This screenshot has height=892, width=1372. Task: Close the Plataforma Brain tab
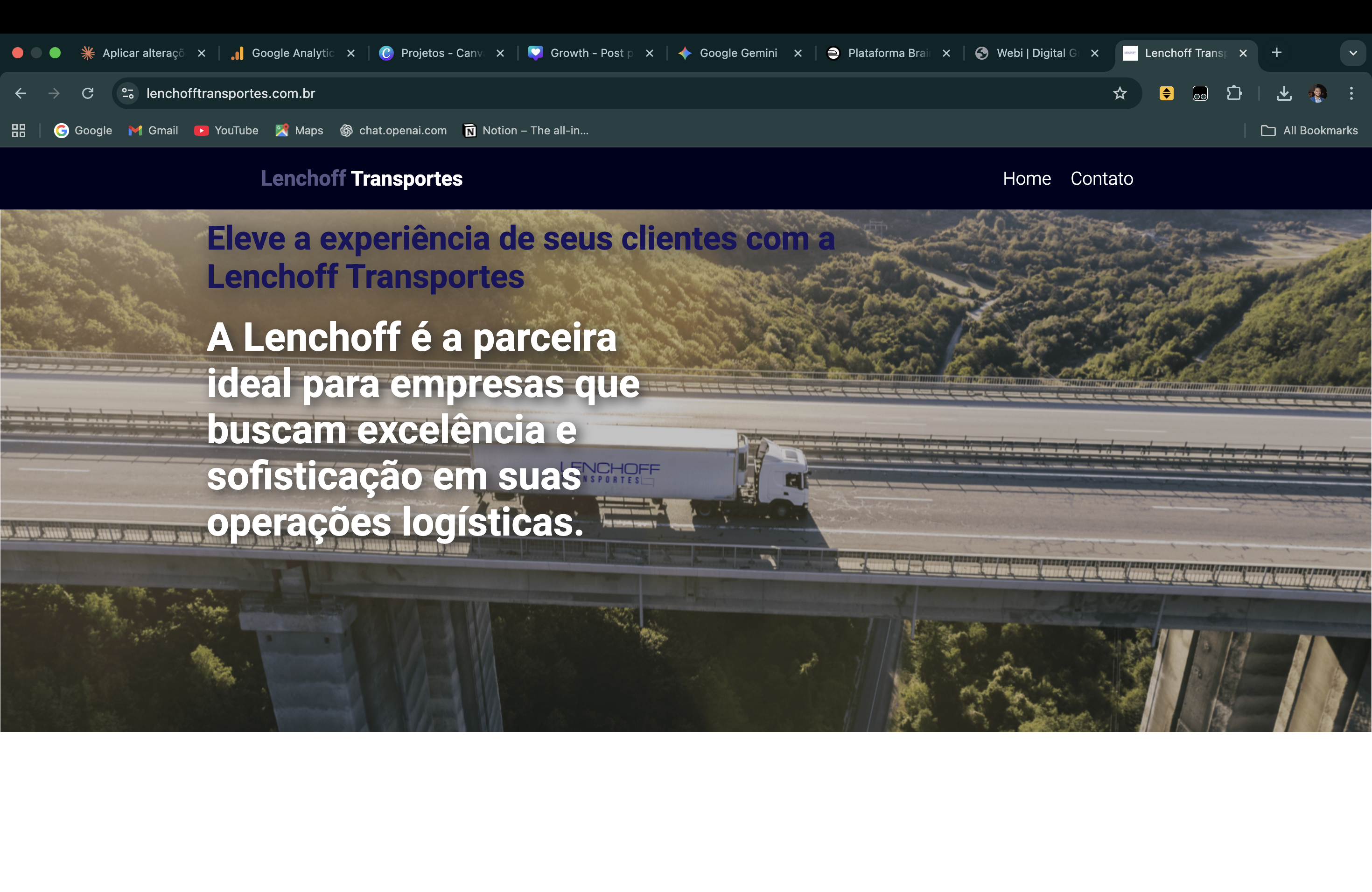[946, 53]
